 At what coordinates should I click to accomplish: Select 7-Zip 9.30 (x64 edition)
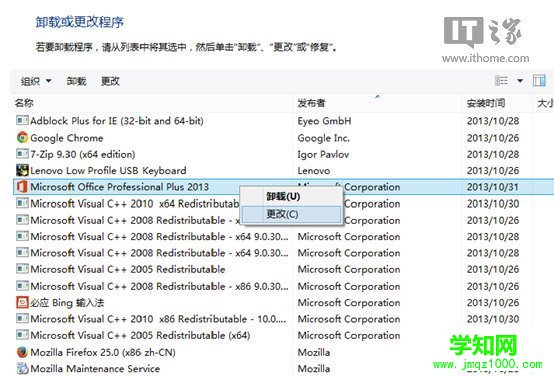[x=83, y=154]
